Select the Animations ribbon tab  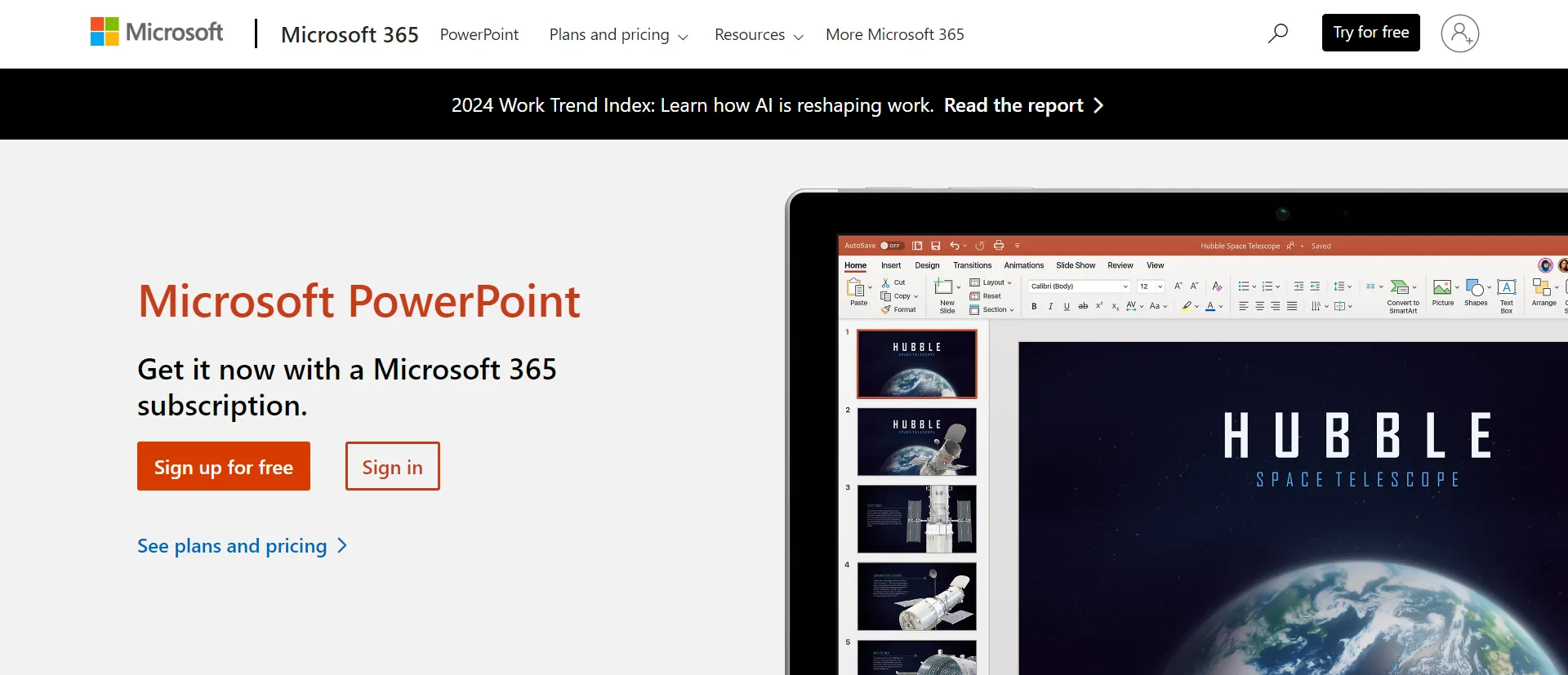tap(1024, 265)
